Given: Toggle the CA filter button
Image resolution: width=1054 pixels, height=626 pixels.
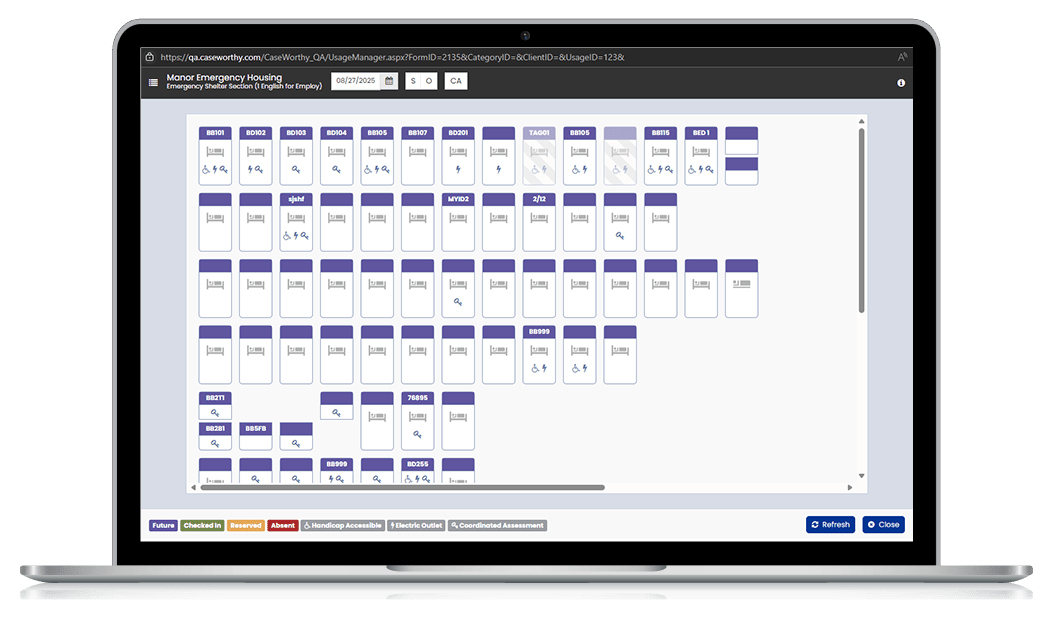Looking at the screenshot, I should pyautogui.click(x=456, y=81).
